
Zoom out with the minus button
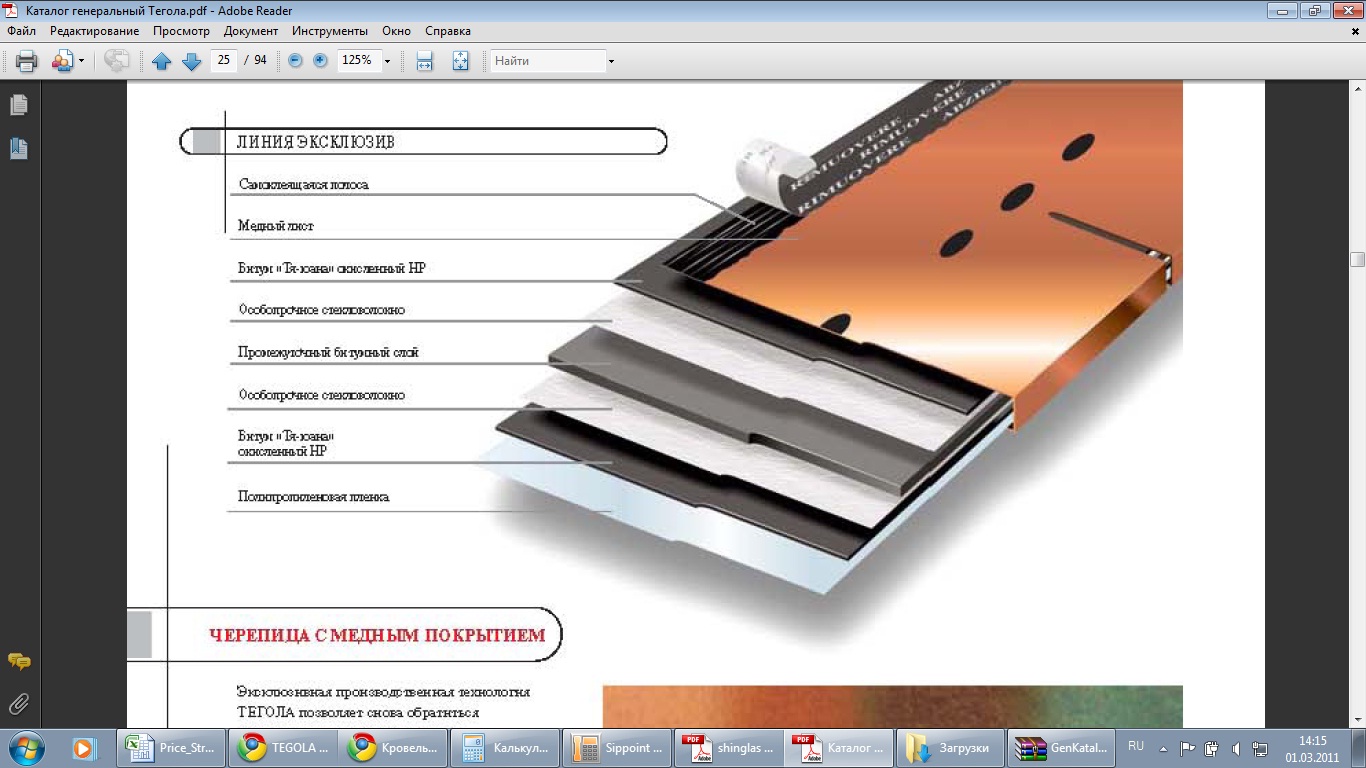[x=295, y=61]
